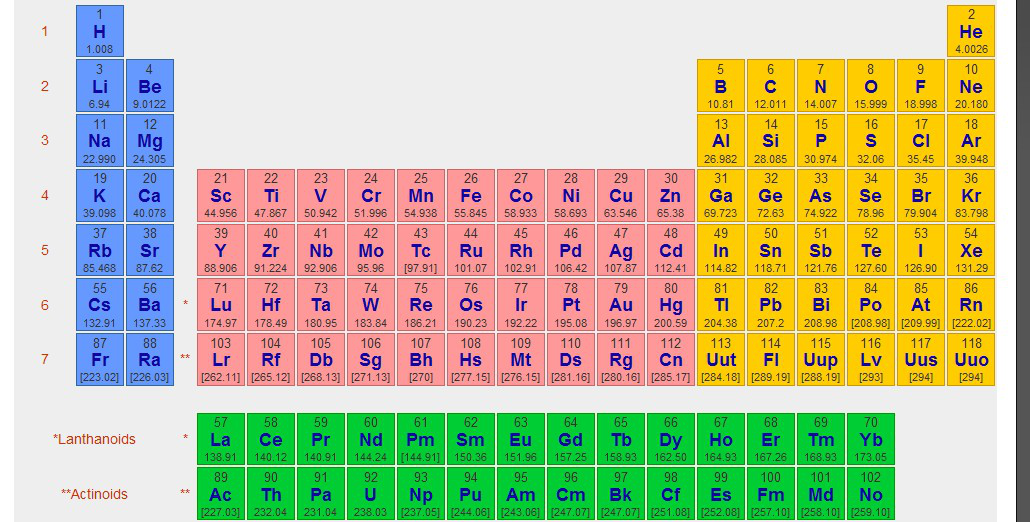Open the Nobelium (No) actinoid cell
The width and height of the screenshot is (1030, 522).
tap(871, 494)
